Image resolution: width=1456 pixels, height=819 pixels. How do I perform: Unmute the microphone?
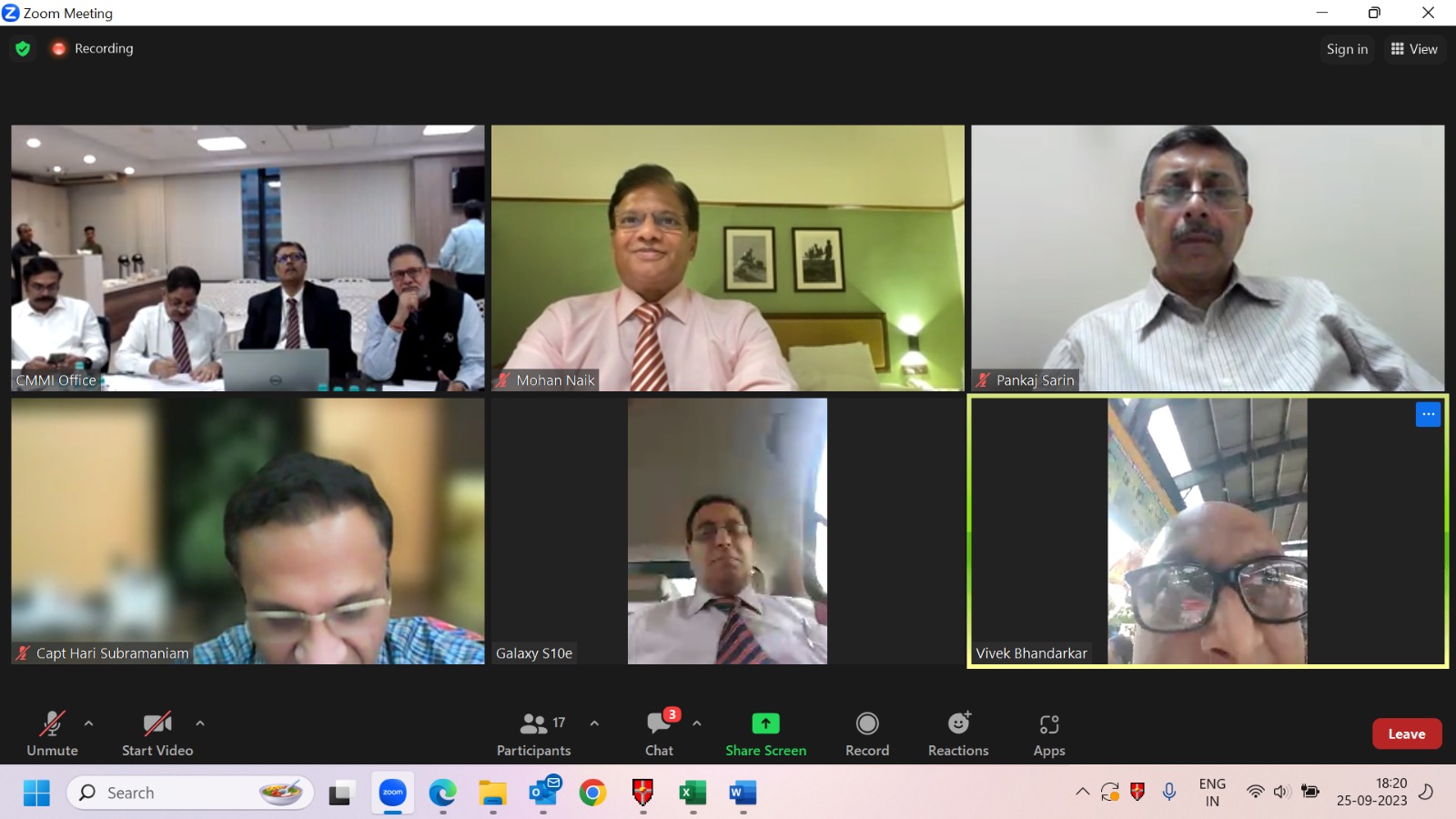point(52,733)
